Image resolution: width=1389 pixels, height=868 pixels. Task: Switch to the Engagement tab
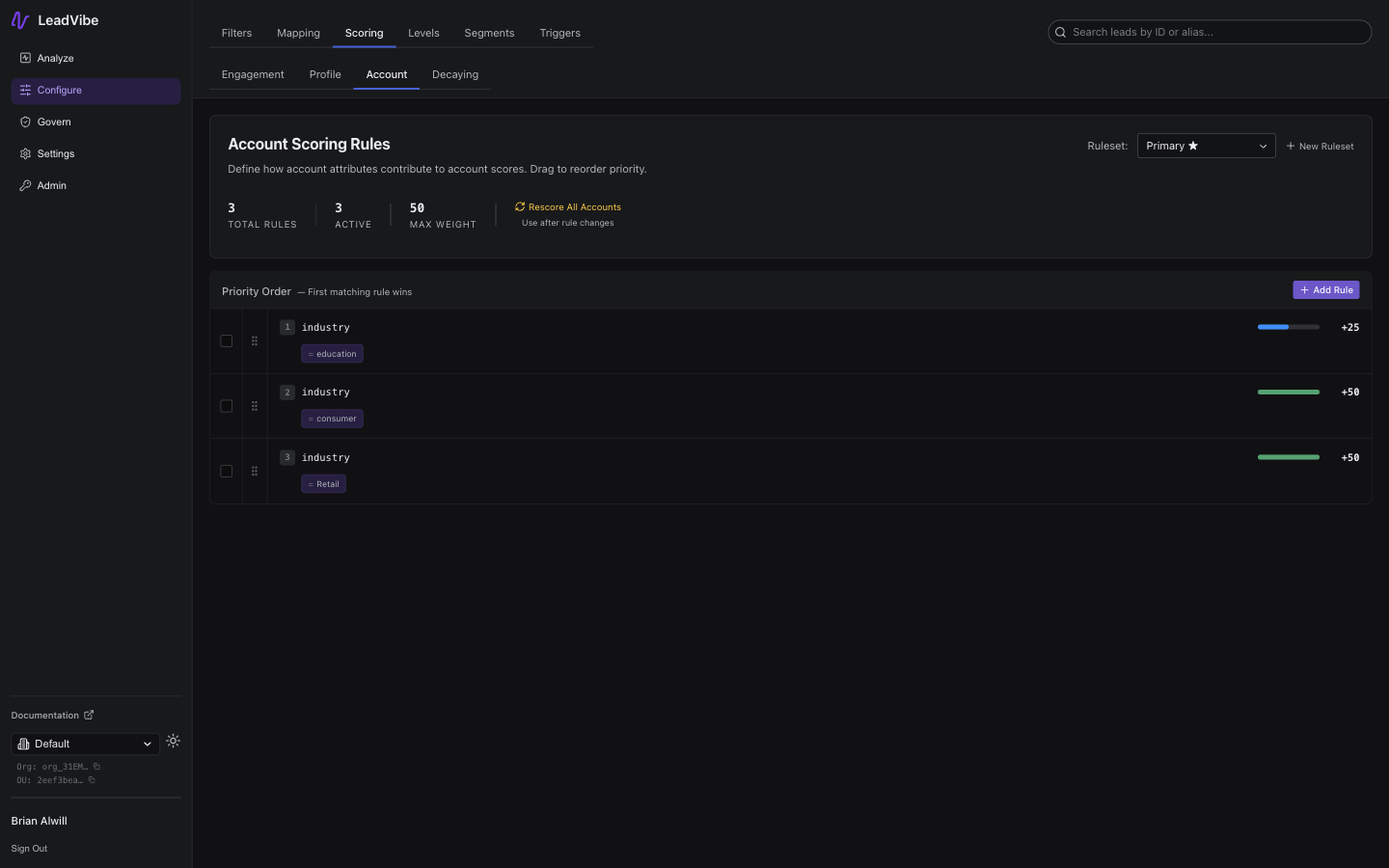tap(252, 74)
